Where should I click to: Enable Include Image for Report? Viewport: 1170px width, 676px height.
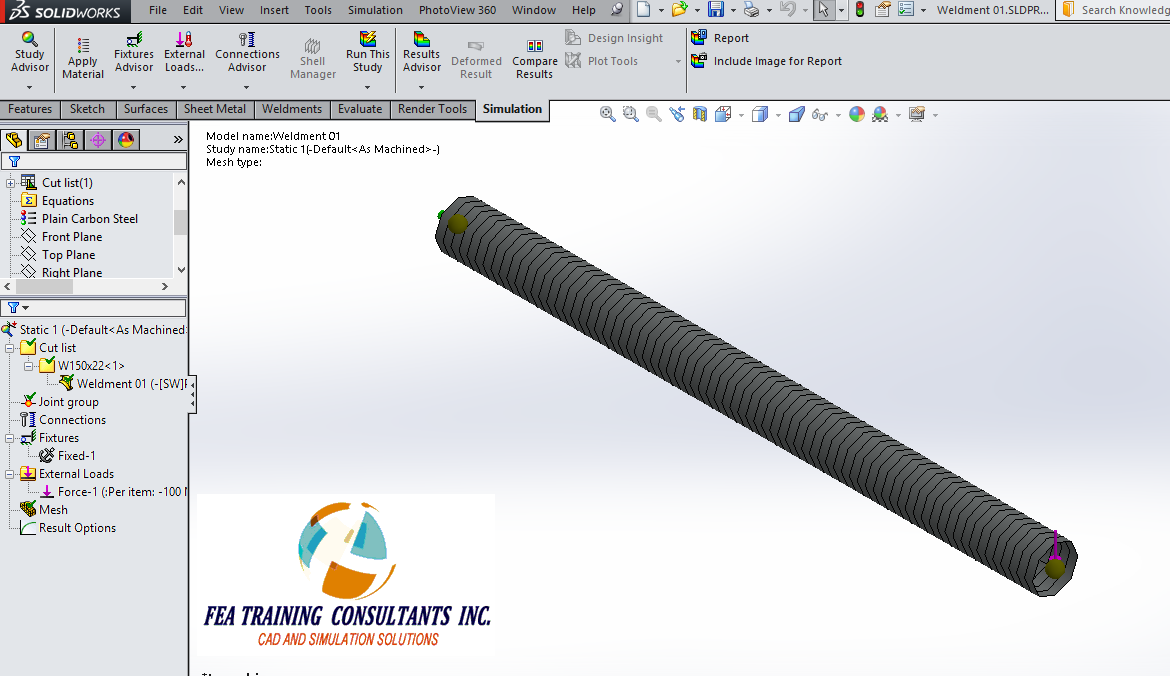(x=767, y=61)
